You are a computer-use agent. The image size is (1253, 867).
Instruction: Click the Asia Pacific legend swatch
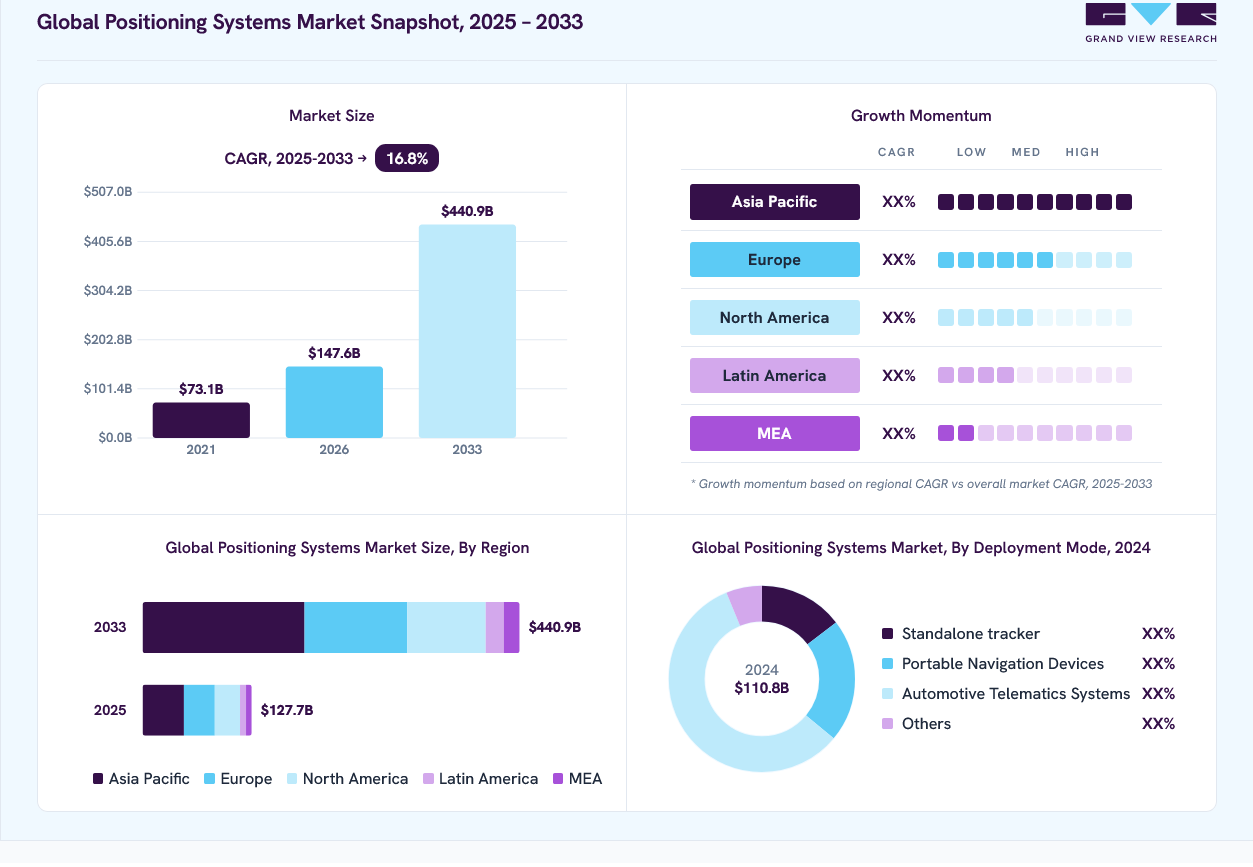[98, 779]
